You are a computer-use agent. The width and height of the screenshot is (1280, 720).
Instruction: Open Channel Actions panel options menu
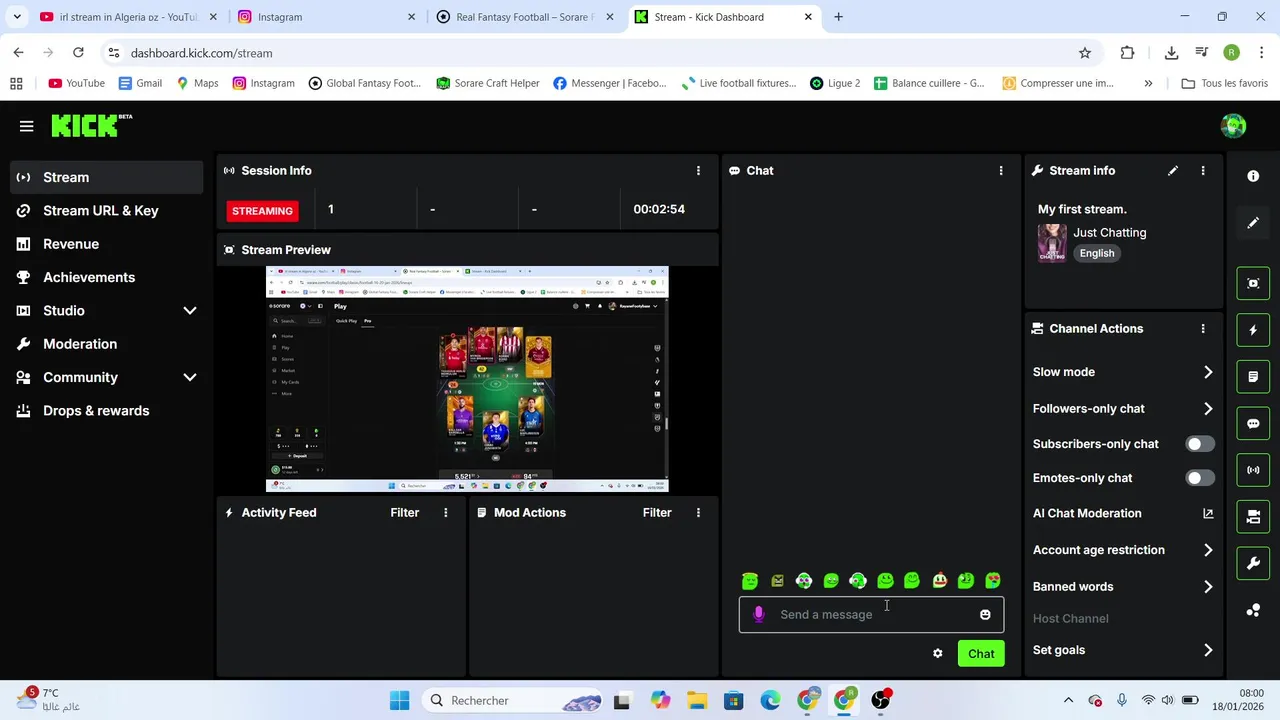[1203, 329]
